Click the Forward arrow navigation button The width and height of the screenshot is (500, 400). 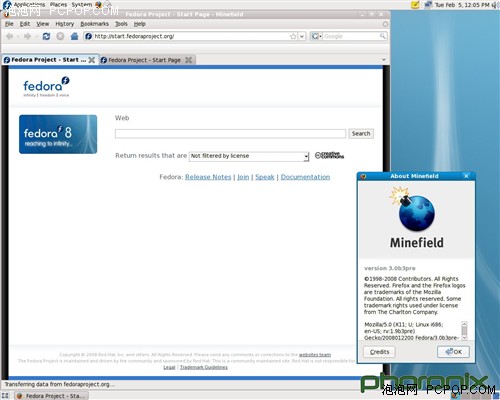tap(27, 36)
